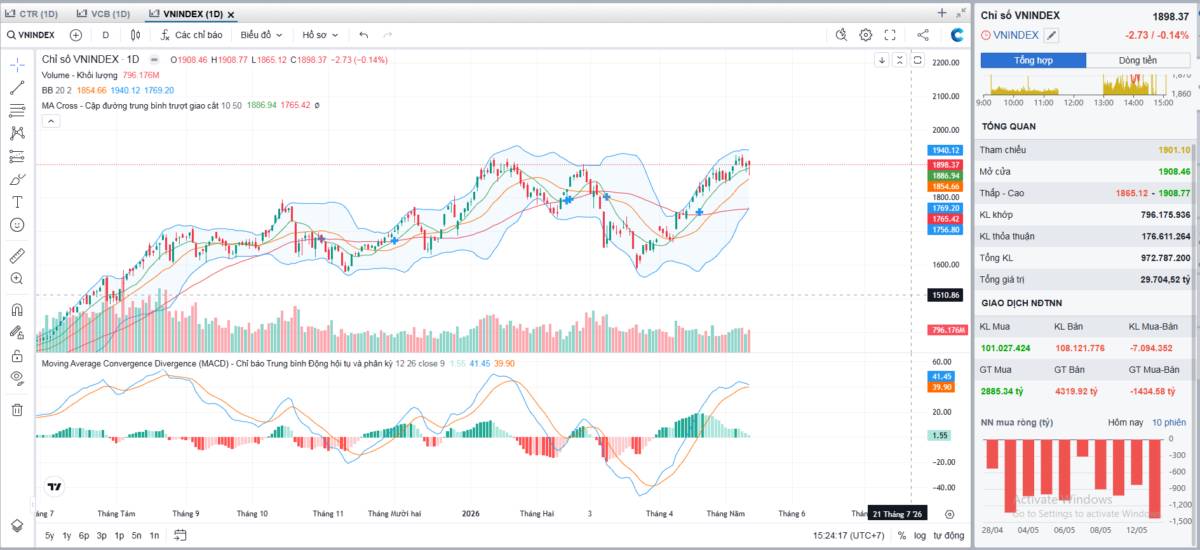This screenshot has height=550, width=1200.
Task: Open the object tree layers icon
Action: click(x=17, y=525)
